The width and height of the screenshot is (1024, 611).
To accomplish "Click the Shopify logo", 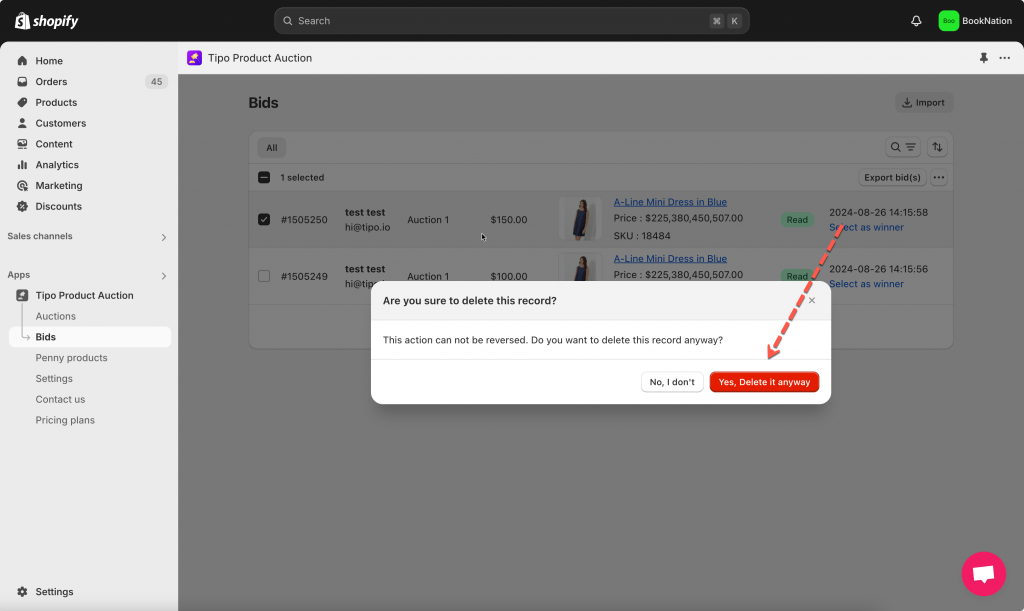I will pyautogui.click(x=47, y=21).
